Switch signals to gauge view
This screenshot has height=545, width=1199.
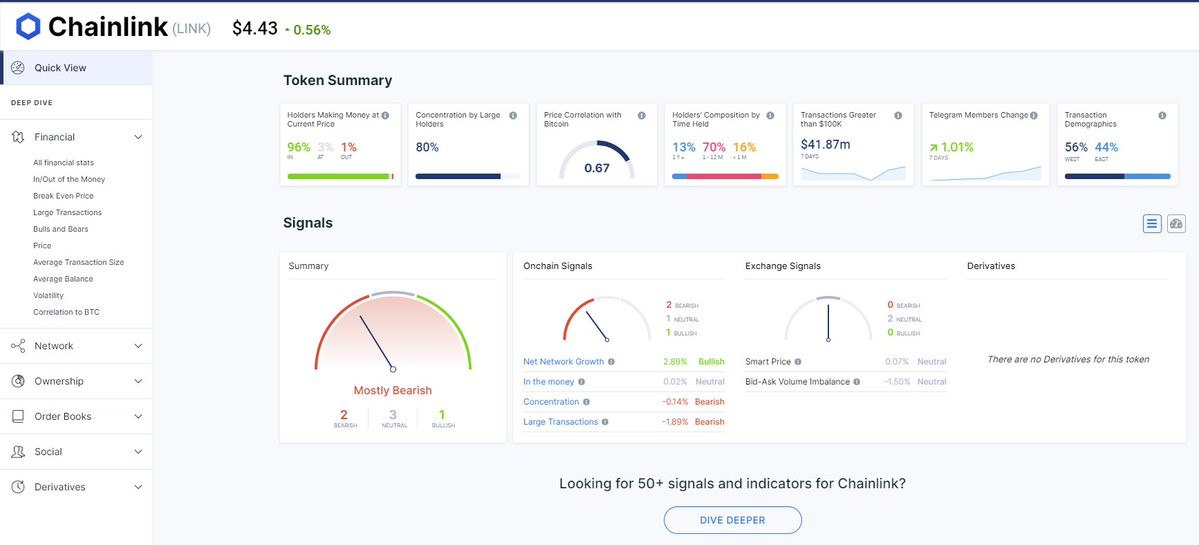click(1176, 224)
